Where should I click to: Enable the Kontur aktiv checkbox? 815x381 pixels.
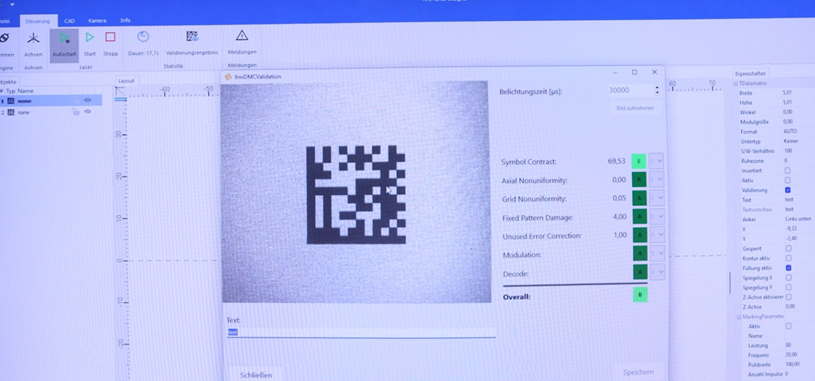coord(788,258)
